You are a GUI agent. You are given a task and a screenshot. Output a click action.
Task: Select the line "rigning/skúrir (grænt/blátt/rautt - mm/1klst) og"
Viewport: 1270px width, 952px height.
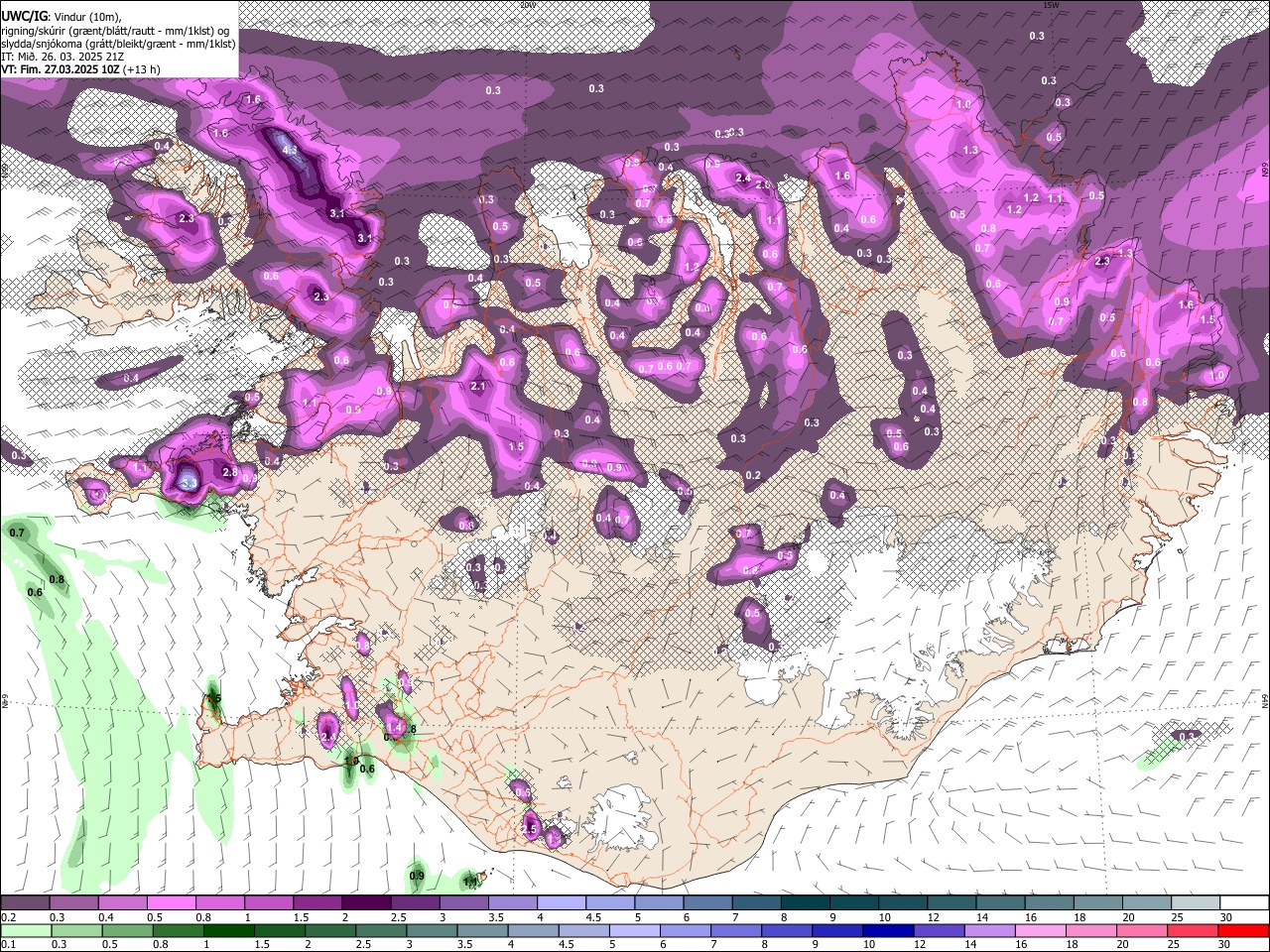click(x=114, y=31)
